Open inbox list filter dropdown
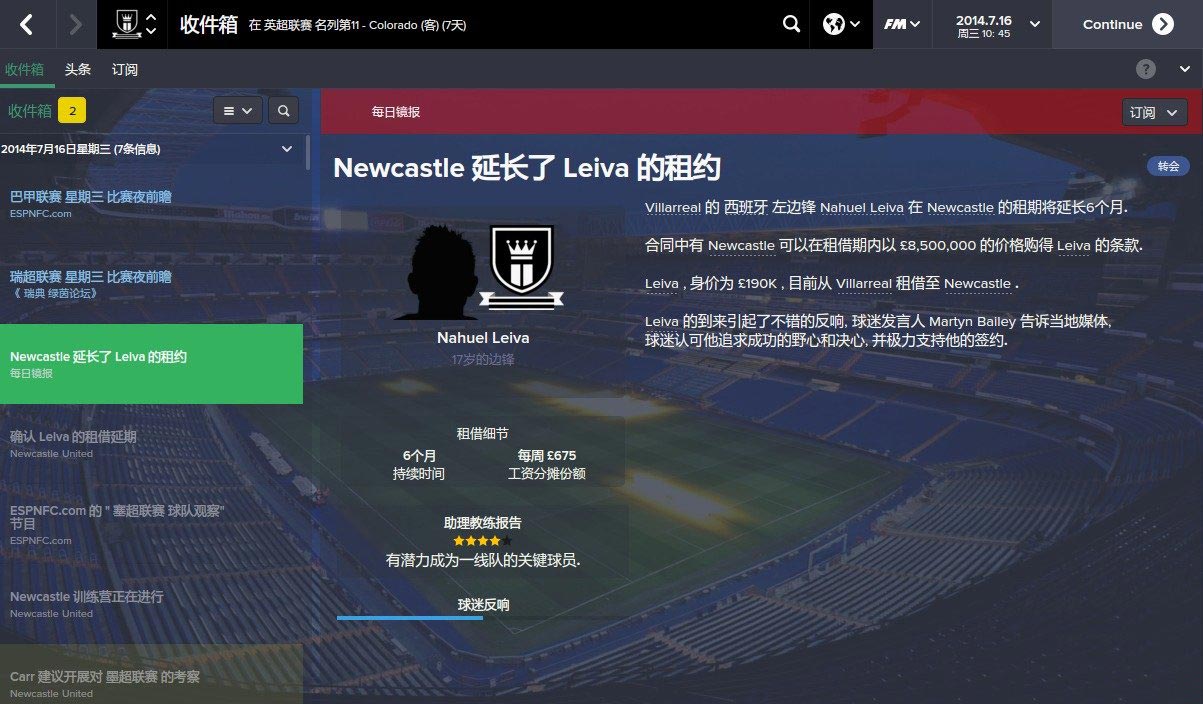Viewport: 1203px width, 704px height. (238, 110)
